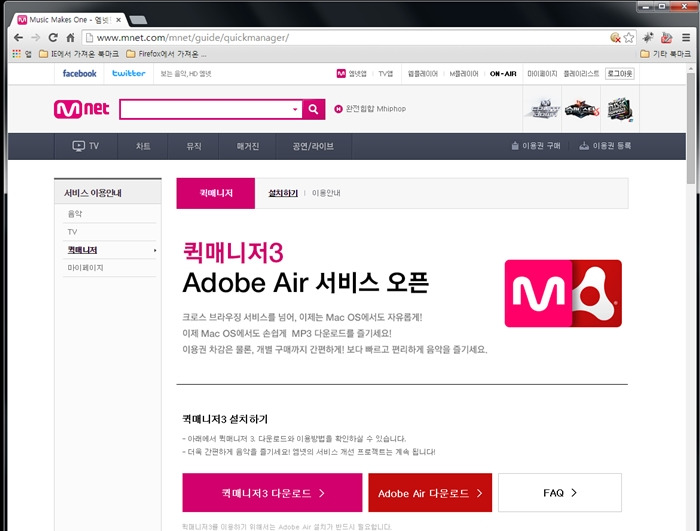Viewport: 700px width, 531px height.
Task: Open the twitter link
Action: tap(129, 73)
